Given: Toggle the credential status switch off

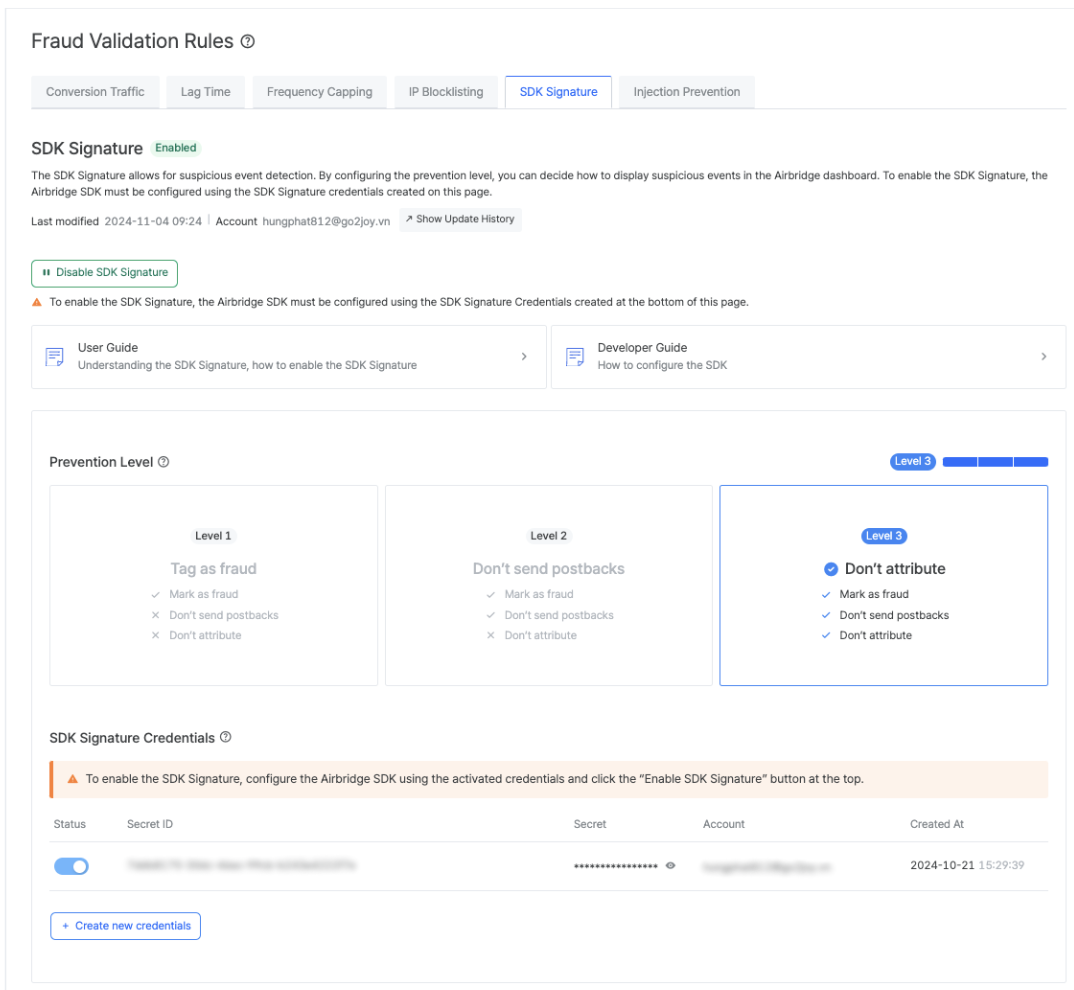Looking at the screenshot, I should point(71,866).
